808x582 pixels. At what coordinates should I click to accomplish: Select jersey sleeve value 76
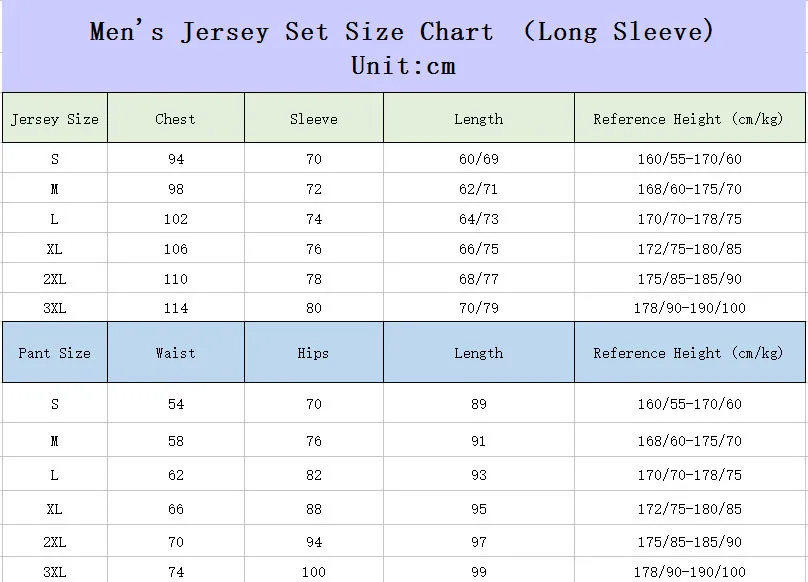314,249
